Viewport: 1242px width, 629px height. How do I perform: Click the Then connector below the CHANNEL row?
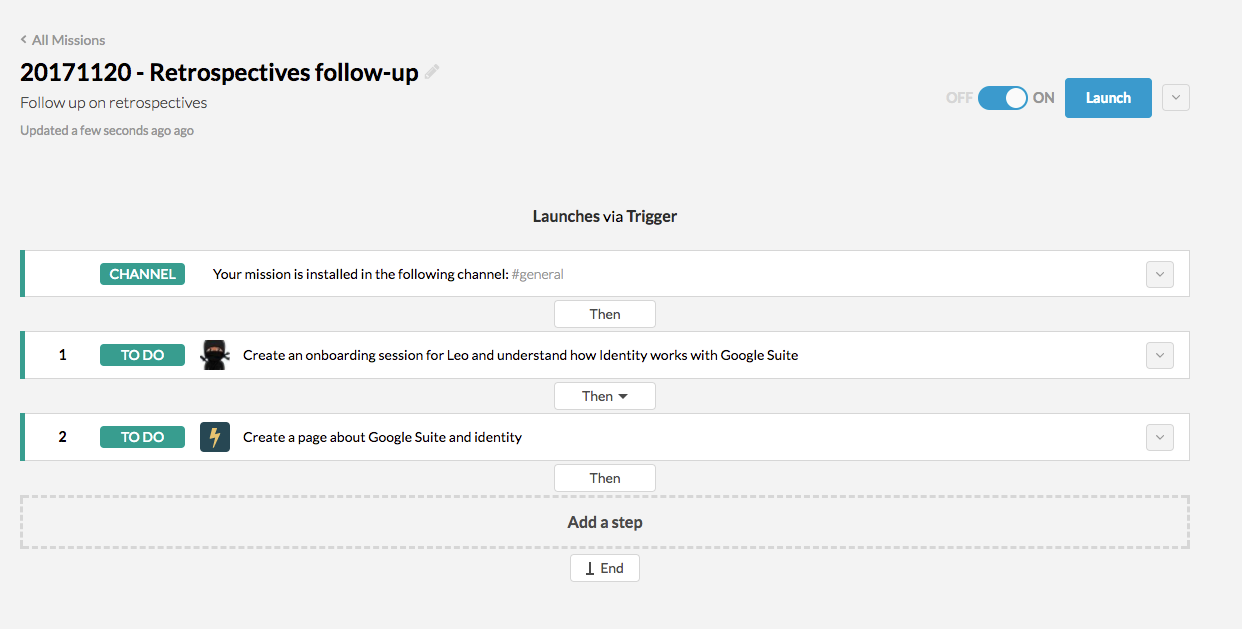605,314
